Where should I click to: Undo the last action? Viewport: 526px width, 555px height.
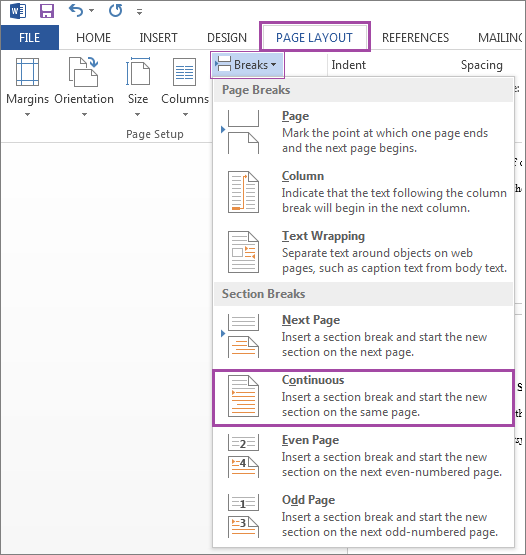(x=76, y=11)
